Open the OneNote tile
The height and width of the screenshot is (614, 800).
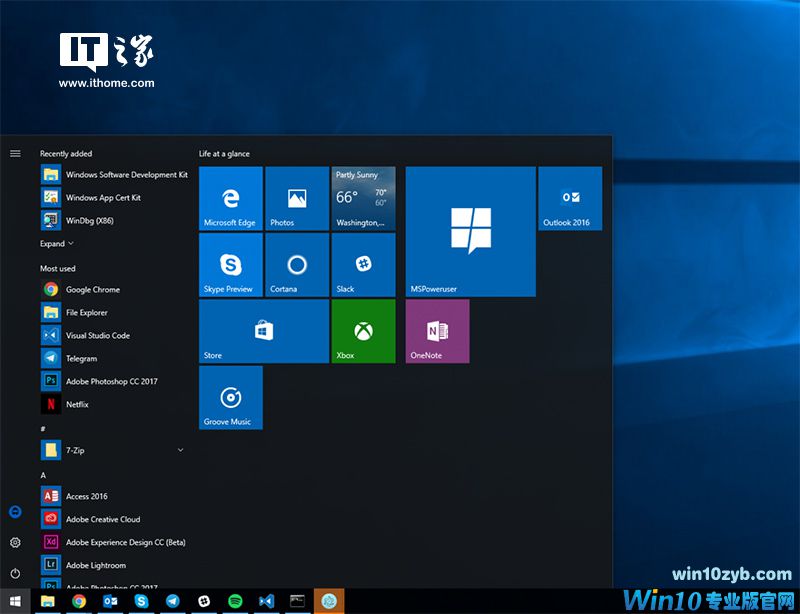tap(437, 331)
